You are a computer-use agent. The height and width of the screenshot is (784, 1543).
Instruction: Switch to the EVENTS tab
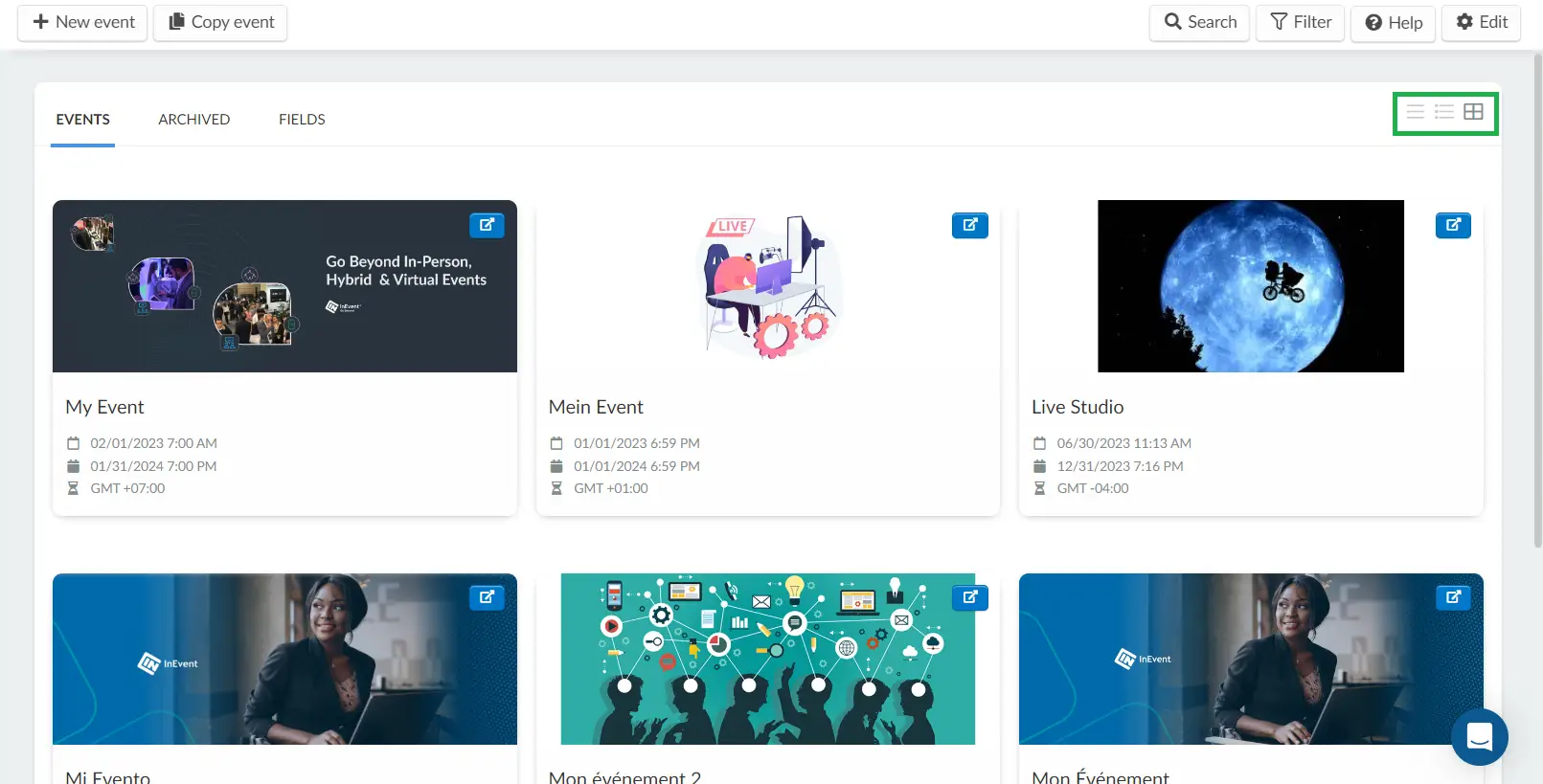[82, 120]
